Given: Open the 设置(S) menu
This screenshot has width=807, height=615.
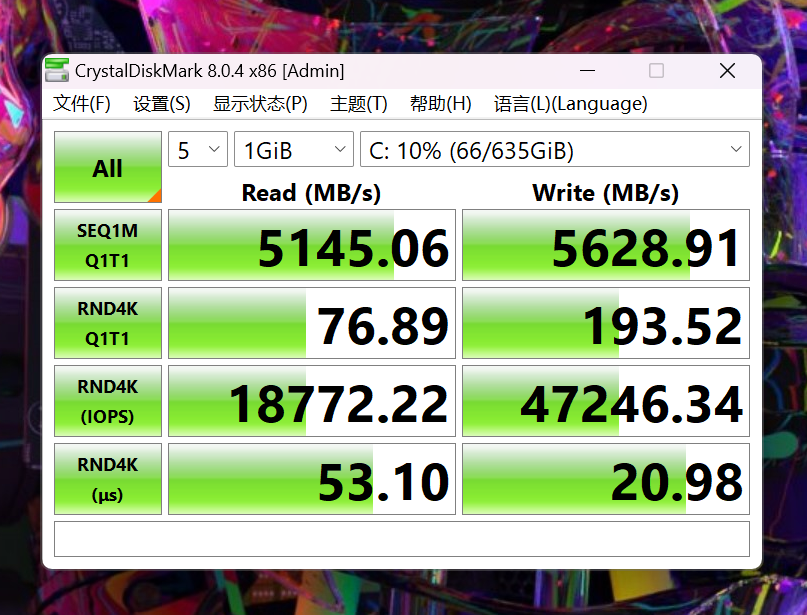Looking at the screenshot, I should [162, 103].
